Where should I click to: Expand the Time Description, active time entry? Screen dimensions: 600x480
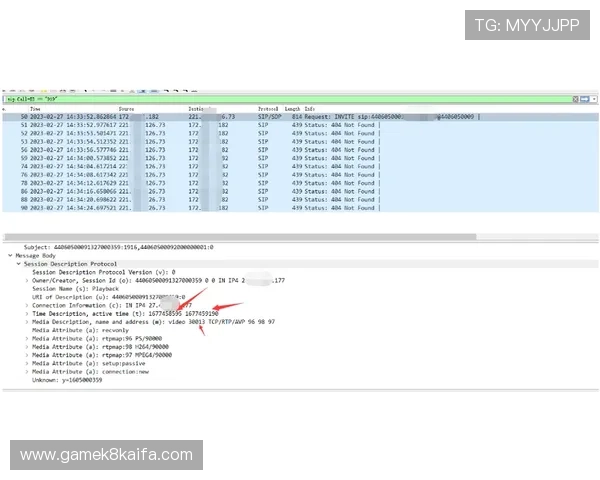point(27,313)
